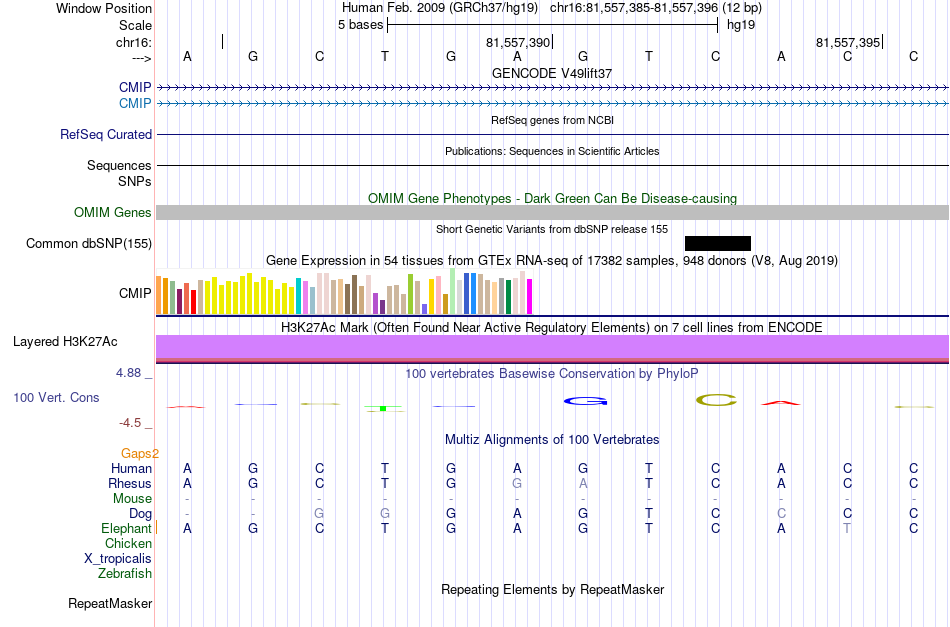Click the gray OMIM Genes bar
This screenshot has height=627, width=950.
point(552,212)
